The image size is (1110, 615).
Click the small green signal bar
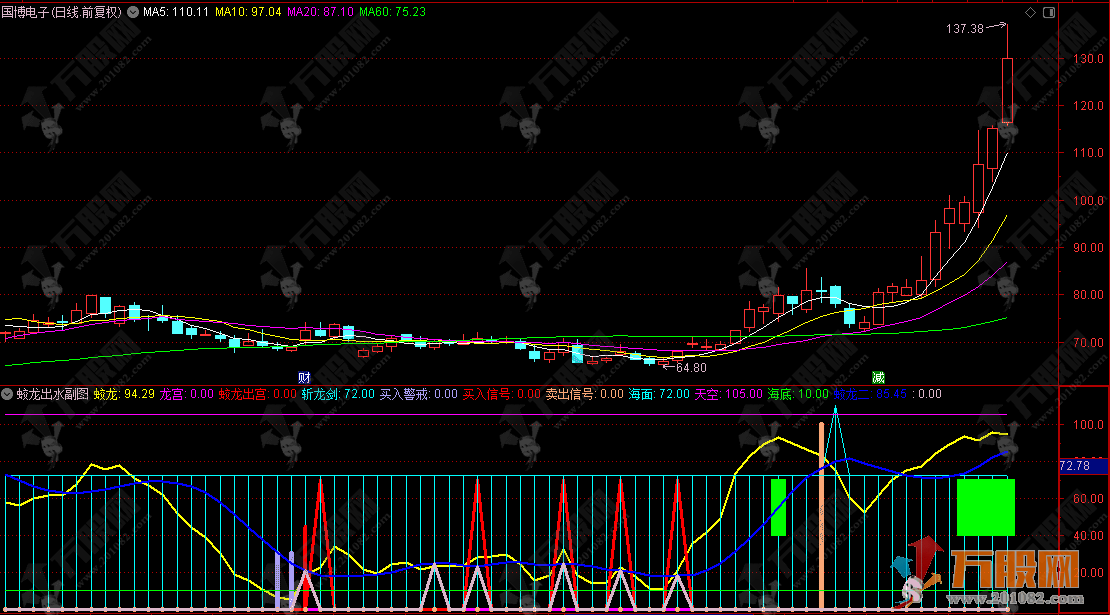[778, 507]
